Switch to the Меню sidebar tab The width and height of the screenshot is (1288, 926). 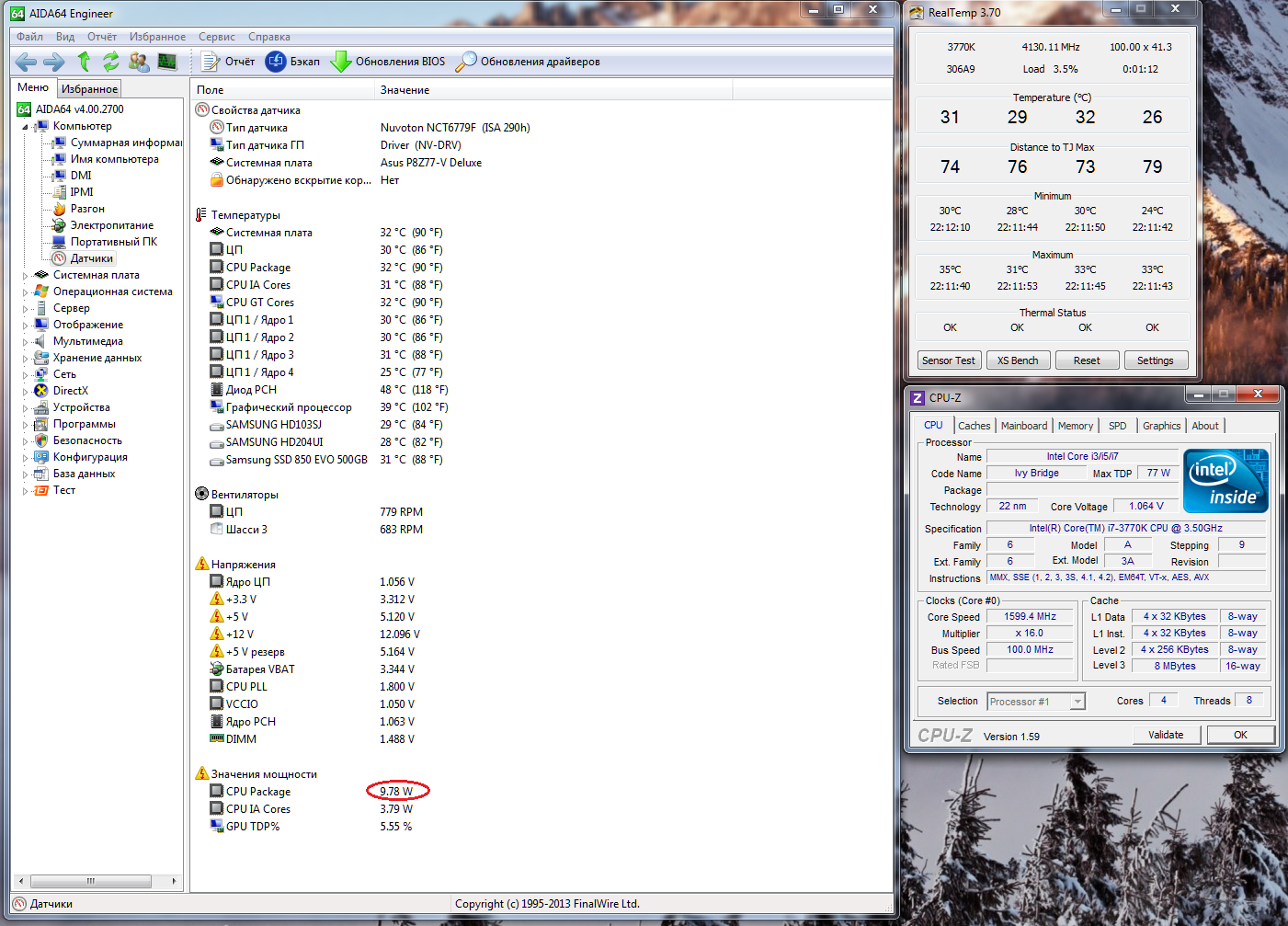[33, 87]
